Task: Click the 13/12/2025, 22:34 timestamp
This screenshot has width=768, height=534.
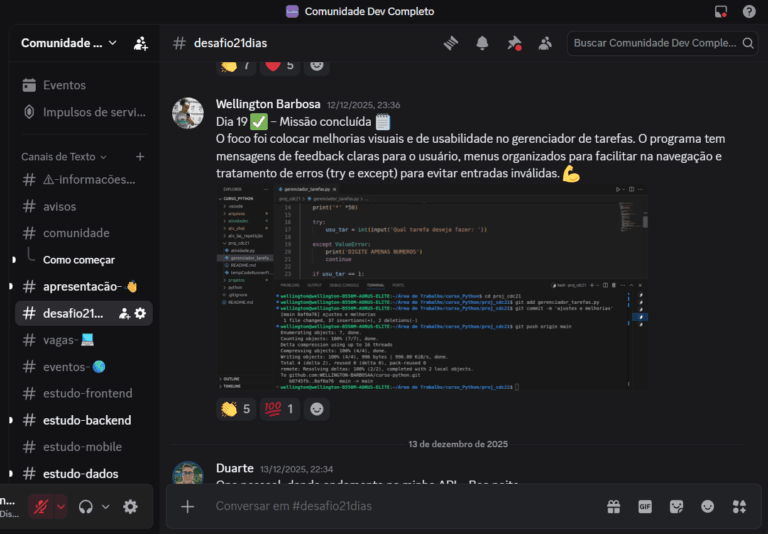Action: (296, 469)
